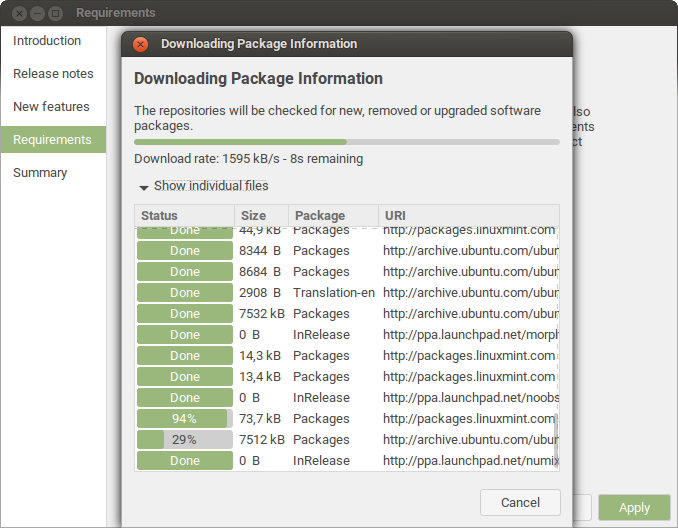
Task: Select the InRelease row for launchpad noobs
Action: tap(347, 397)
